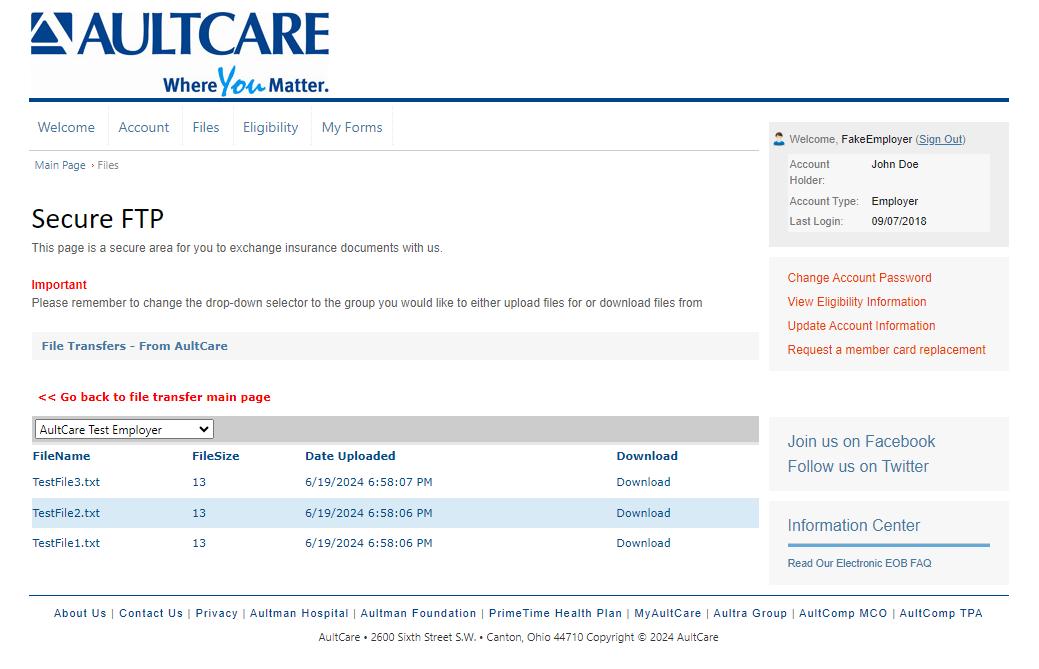Click the Information Center heading
Viewport: 1039px width, 669px height.
pos(853,525)
